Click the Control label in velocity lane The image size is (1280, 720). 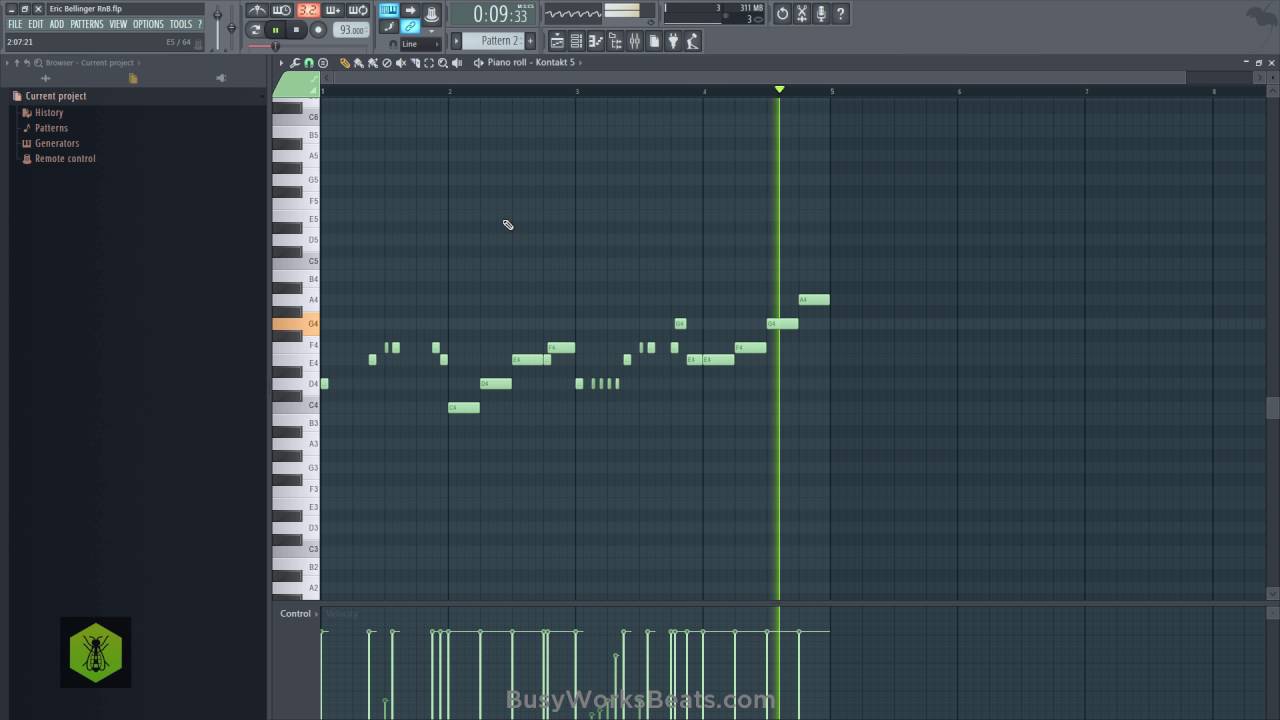click(x=295, y=614)
